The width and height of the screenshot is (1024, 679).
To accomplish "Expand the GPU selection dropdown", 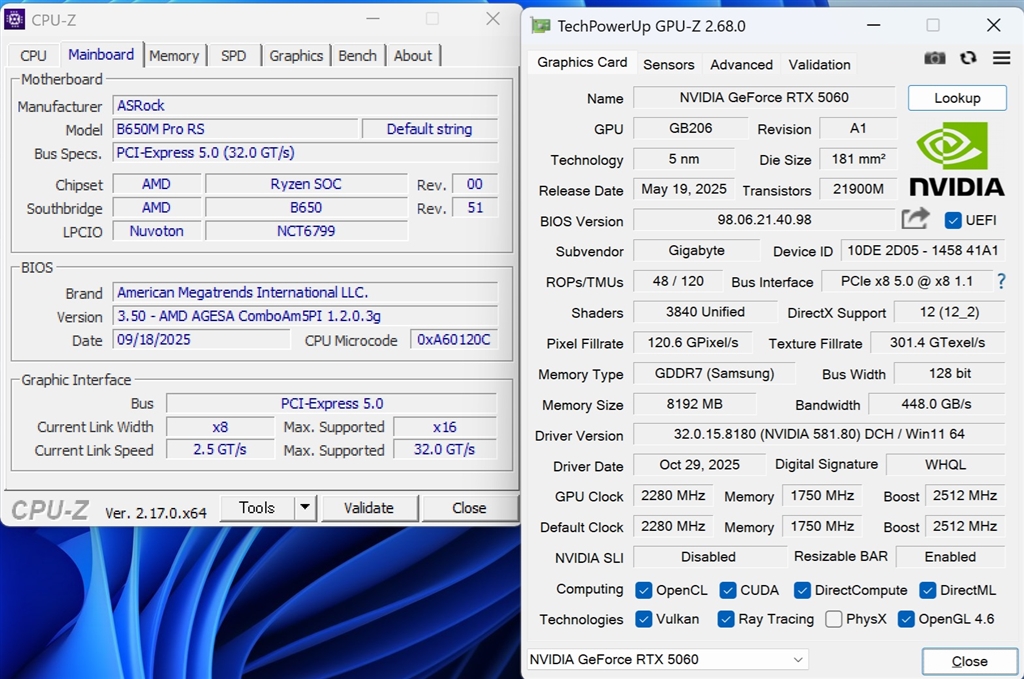I will (x=798, y=660).
